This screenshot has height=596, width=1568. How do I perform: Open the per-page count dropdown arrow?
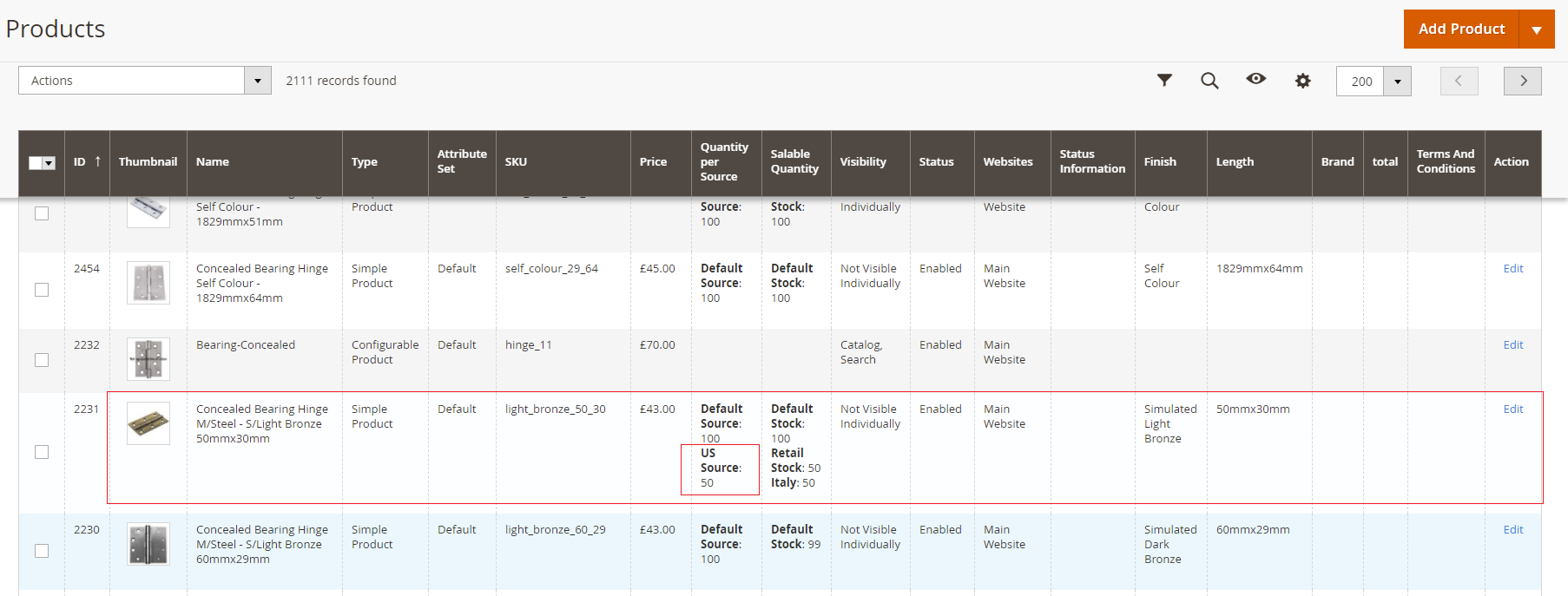[x=1397, y=82]
